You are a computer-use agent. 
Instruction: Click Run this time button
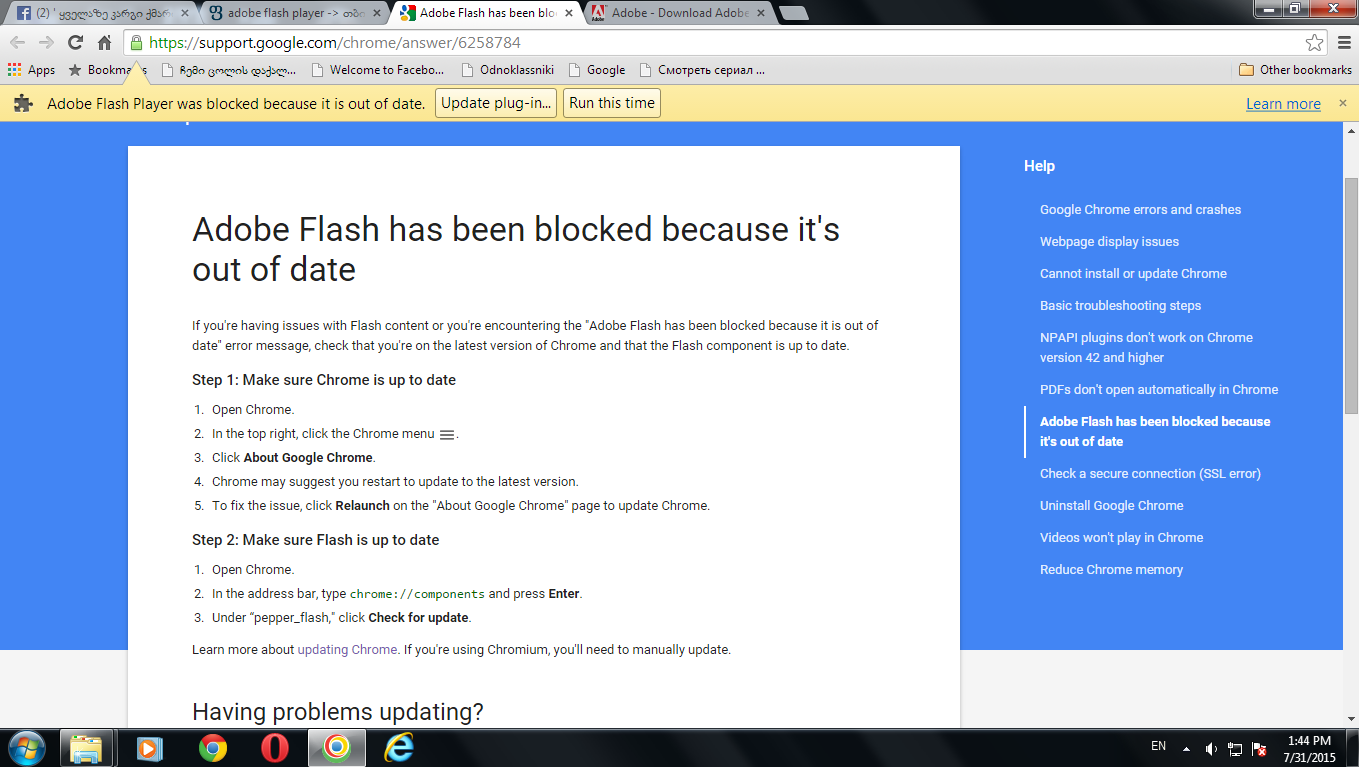[612, 103]
